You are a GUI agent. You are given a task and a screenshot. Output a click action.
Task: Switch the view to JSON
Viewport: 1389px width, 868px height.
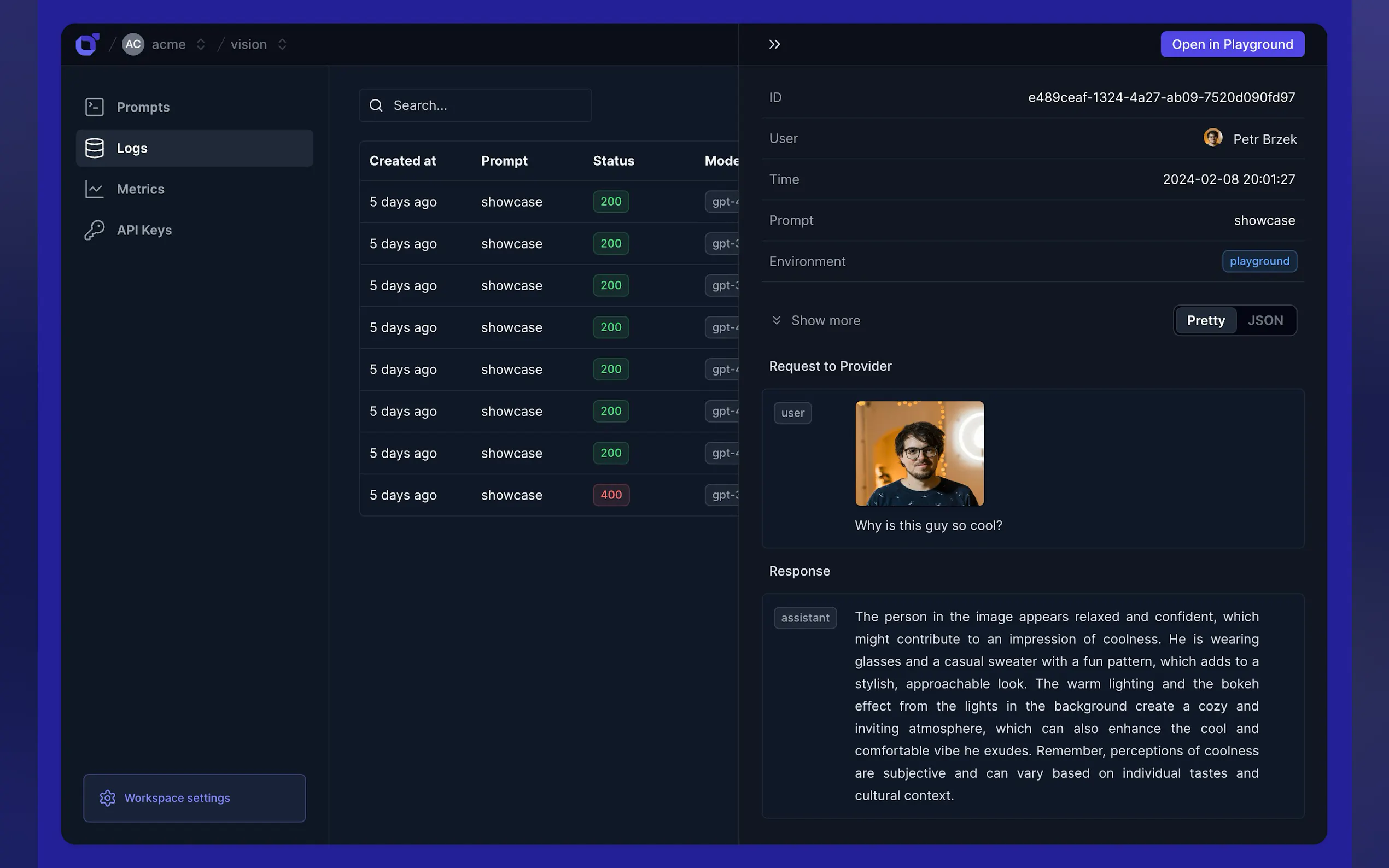tap(1265, 320)
